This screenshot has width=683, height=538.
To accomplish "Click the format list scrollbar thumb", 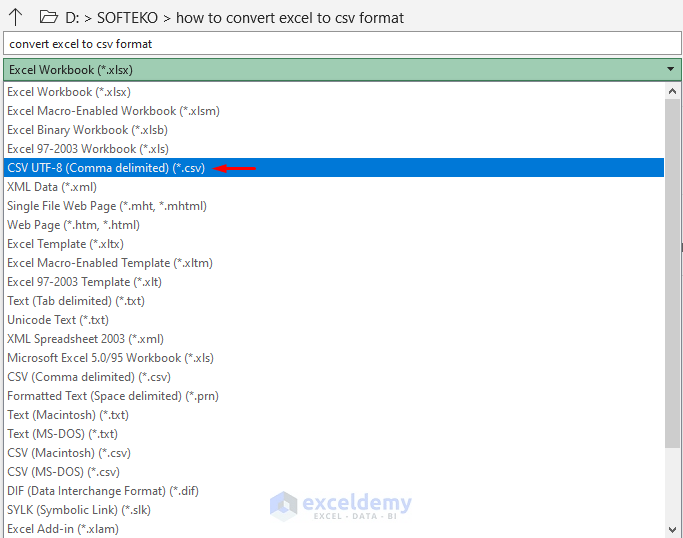I will 672,273.
